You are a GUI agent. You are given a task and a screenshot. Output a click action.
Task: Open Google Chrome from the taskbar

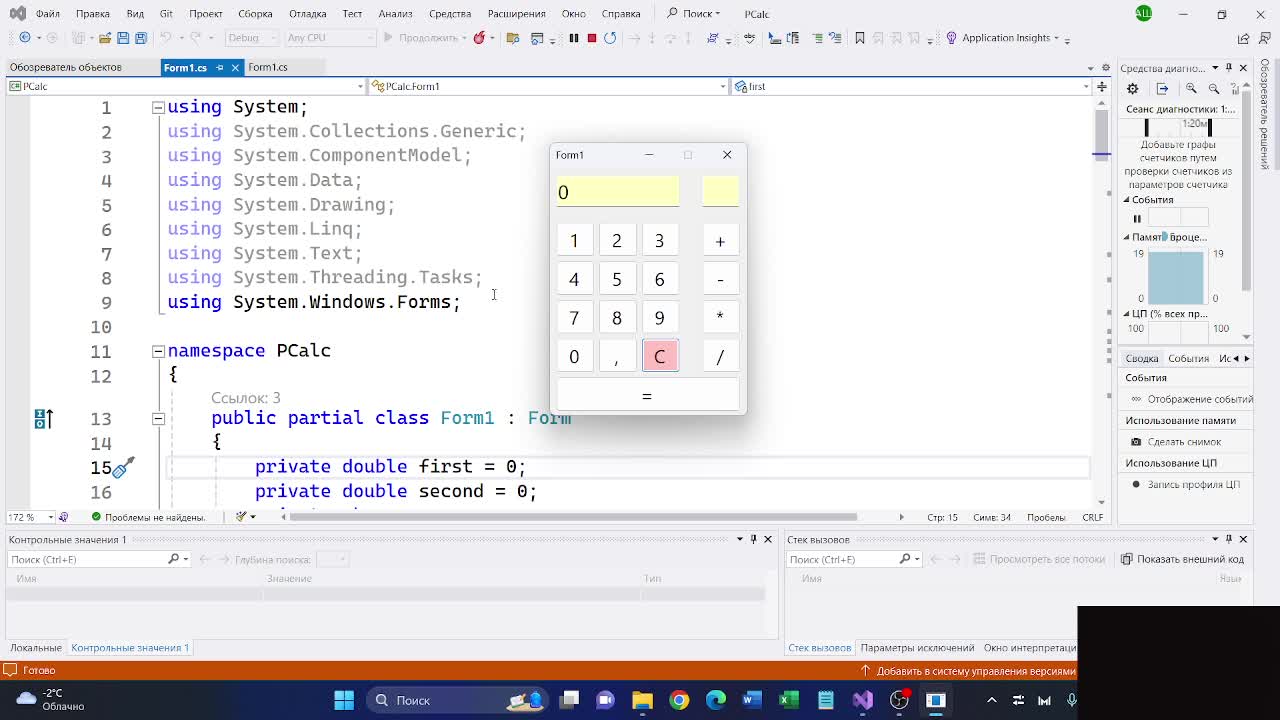679,700
